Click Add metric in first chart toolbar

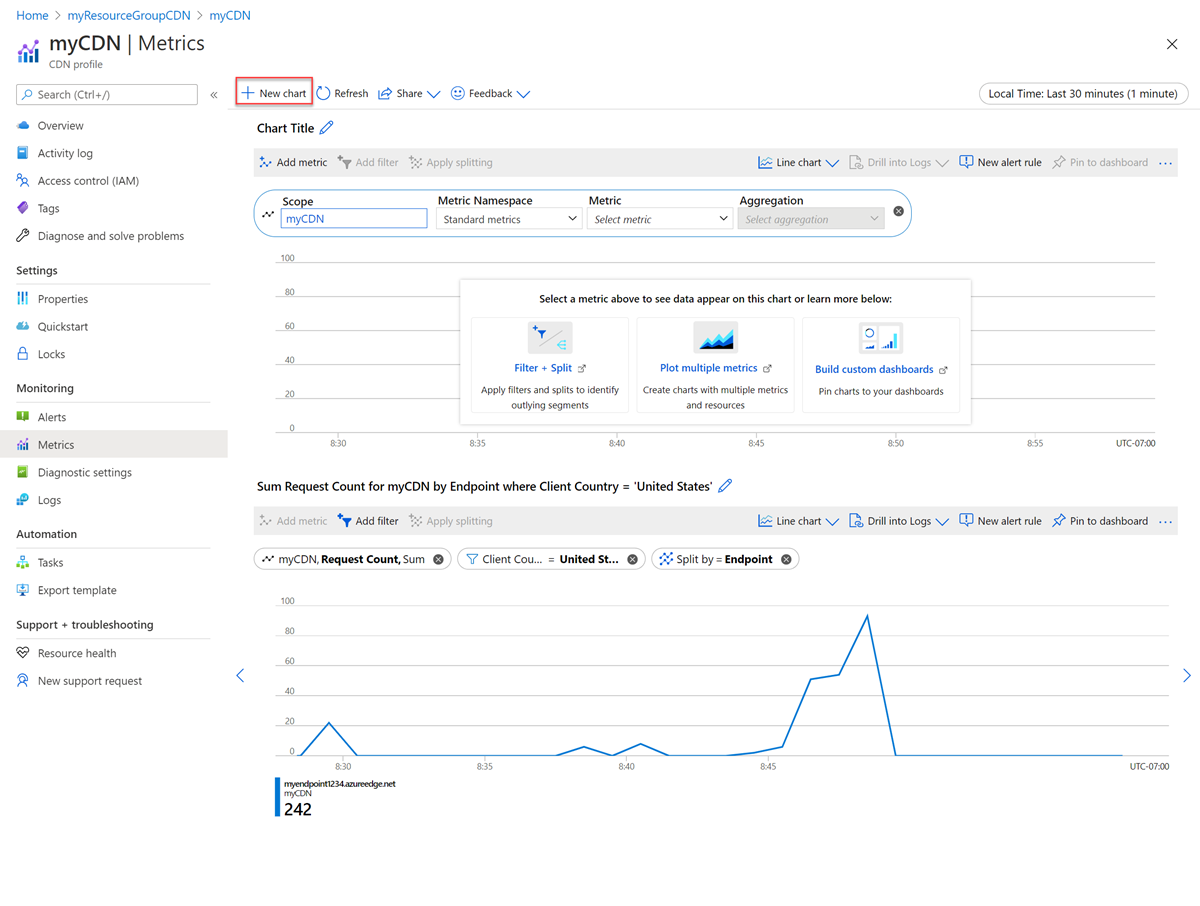(292, 162)
